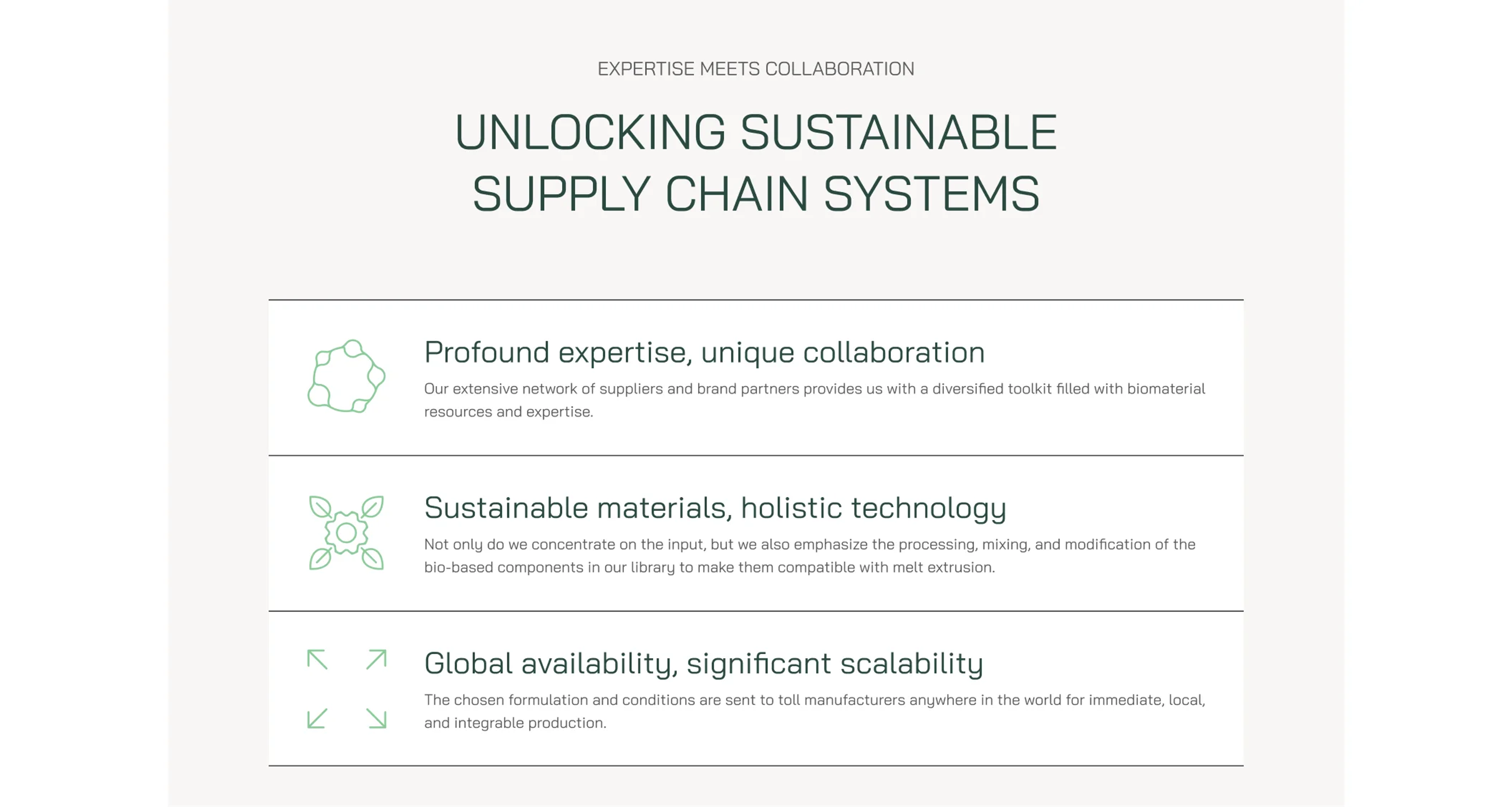1512x807 pixels.
Task: Click the bottom-left outward arrow icon
Action: (317, 718)
